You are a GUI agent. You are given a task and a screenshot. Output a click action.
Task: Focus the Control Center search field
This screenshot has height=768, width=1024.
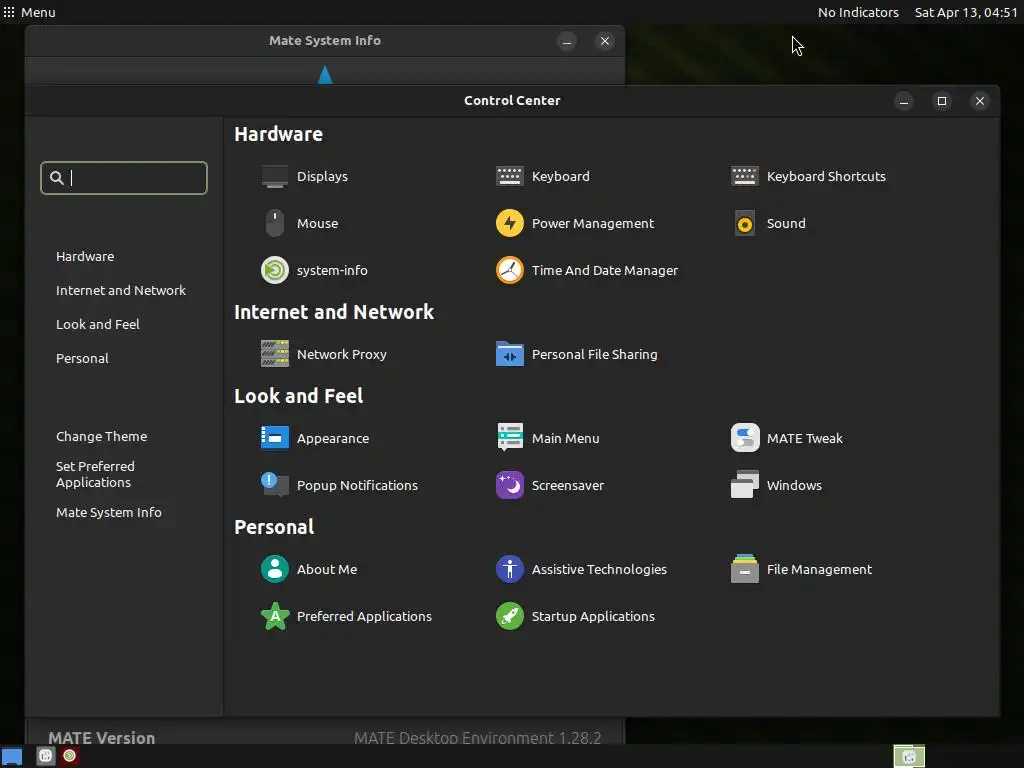pos(123,178)
